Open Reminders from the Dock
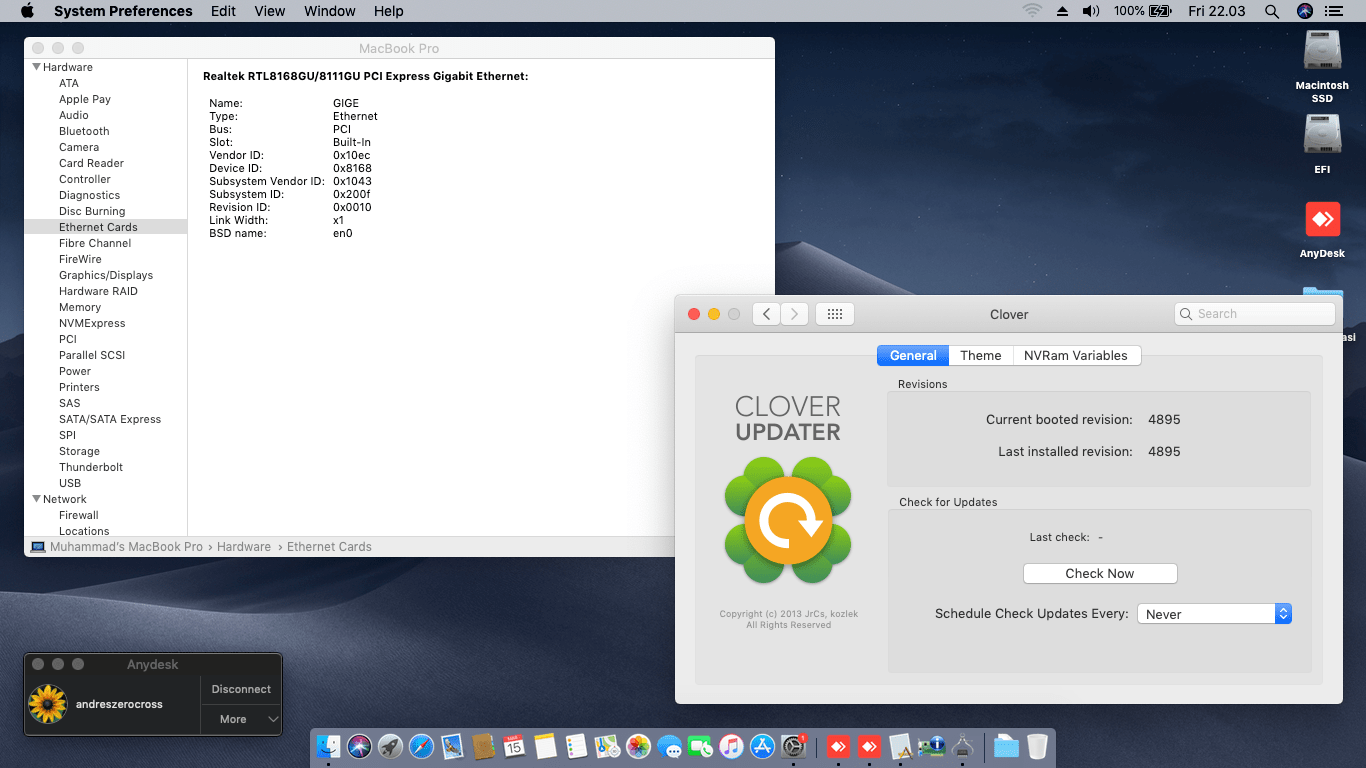1366x768 pixels. point(576,746)
